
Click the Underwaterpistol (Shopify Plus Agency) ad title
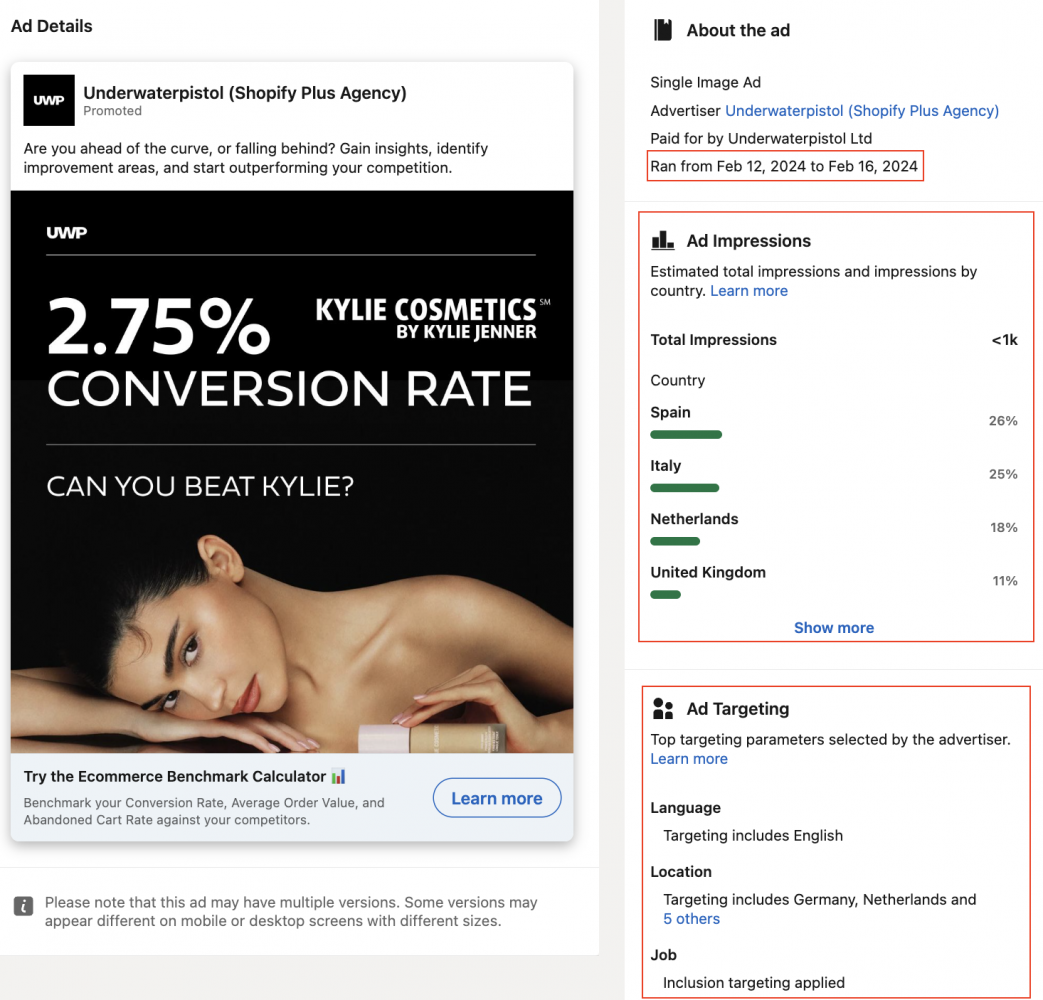(245, 92)
